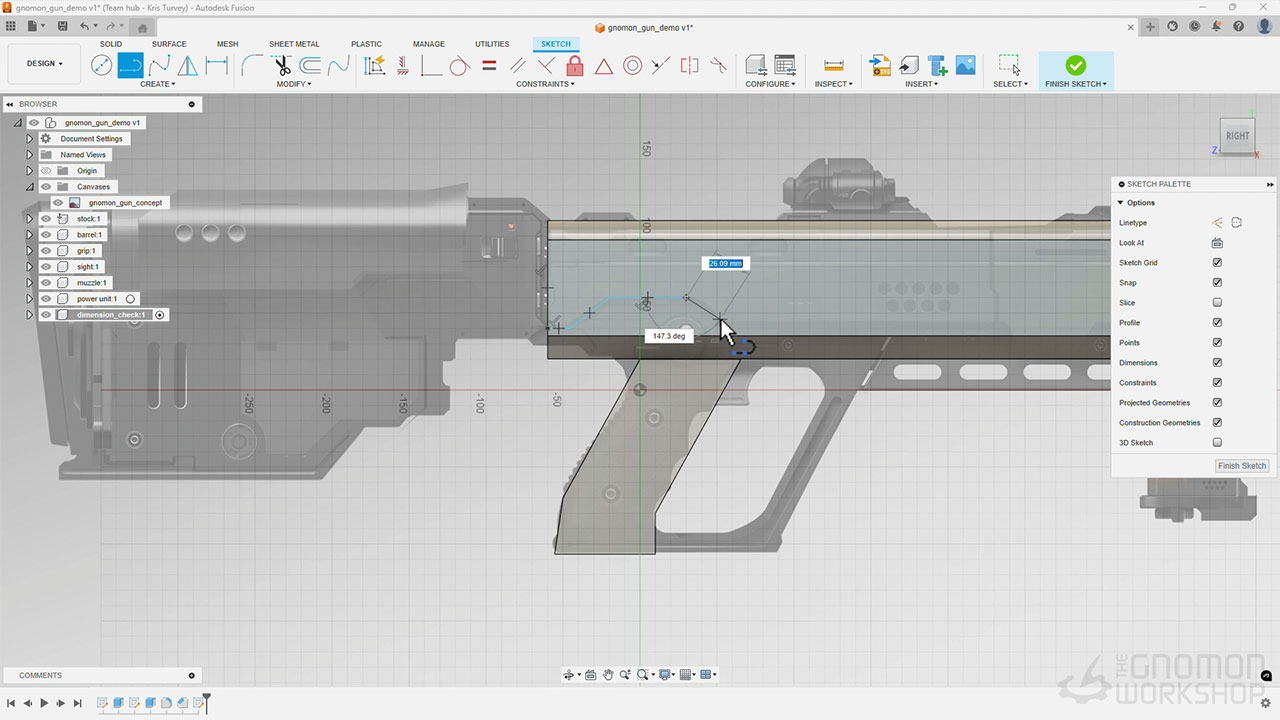Click the Measure ruler icon
Image resolution: width=1280 pixels, height=720 pixels.
pyautogui.click(x=833, y=66)
